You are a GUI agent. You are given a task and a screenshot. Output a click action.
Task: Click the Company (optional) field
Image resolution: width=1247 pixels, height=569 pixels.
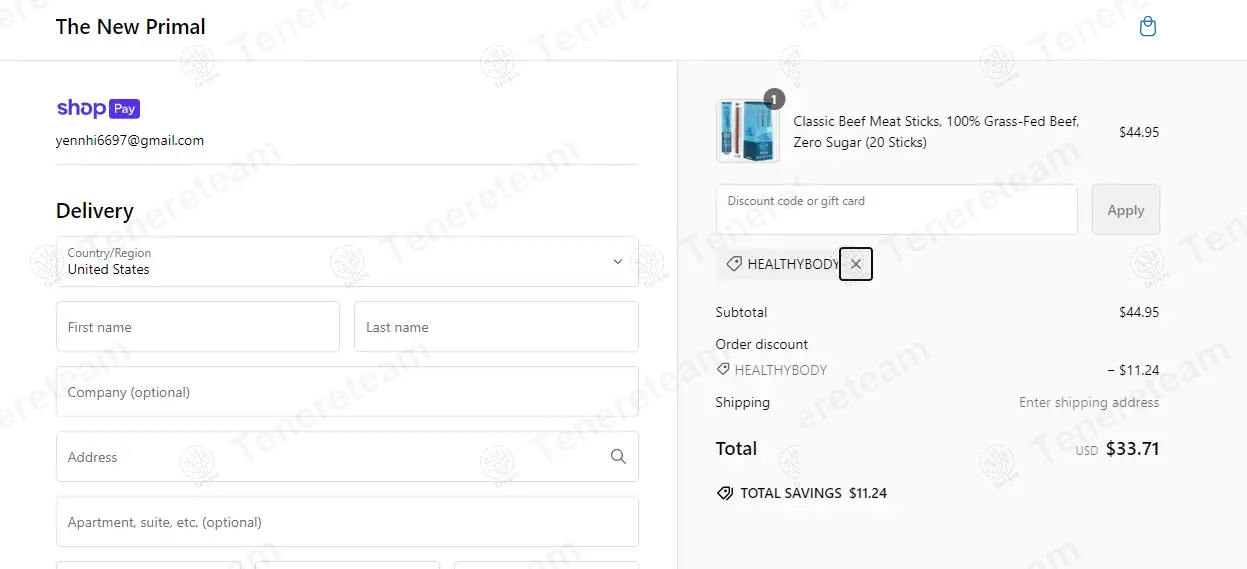coord(347,392)
